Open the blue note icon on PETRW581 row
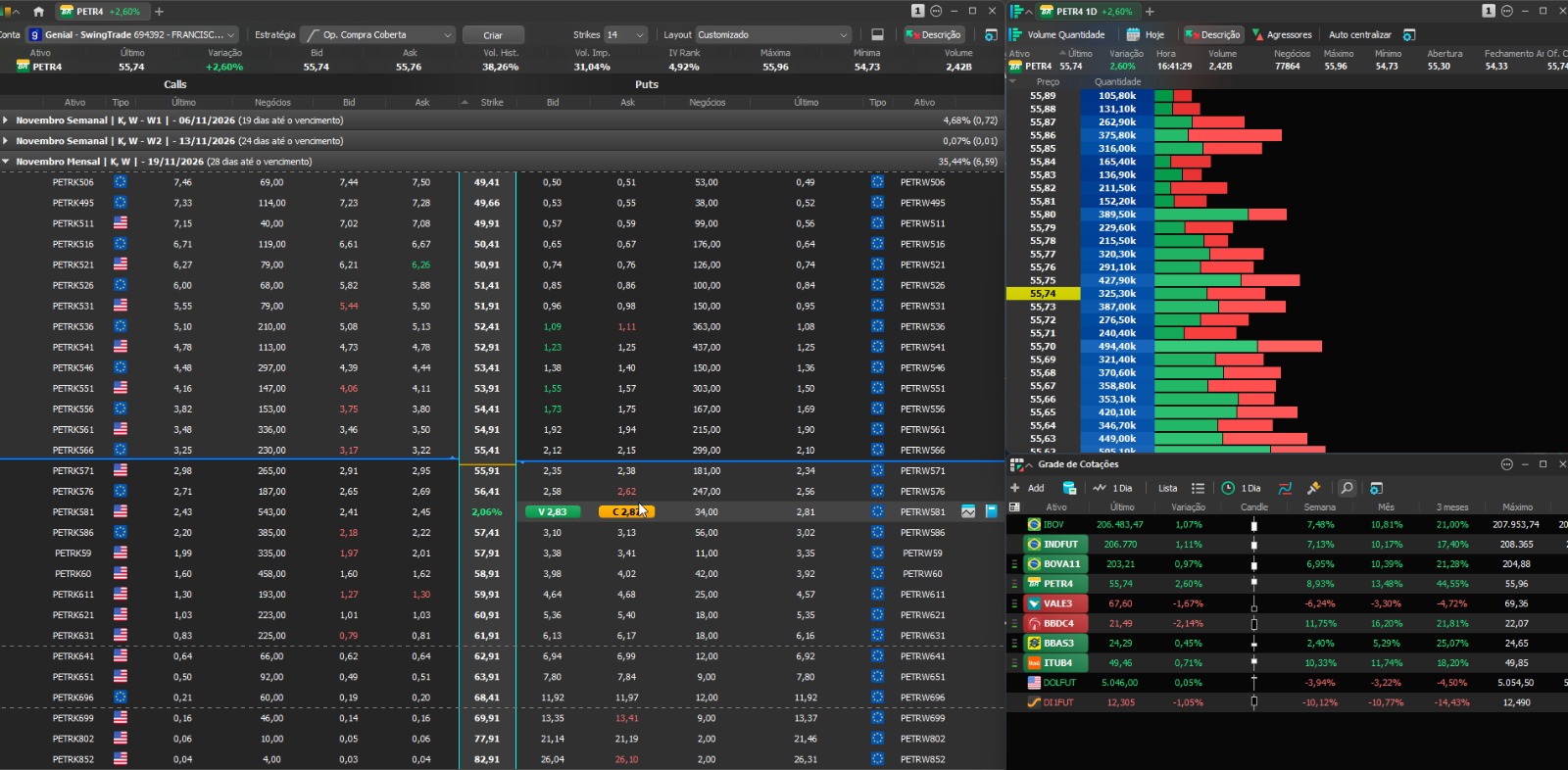1568x770 pixels. click(x=991, y=511)
